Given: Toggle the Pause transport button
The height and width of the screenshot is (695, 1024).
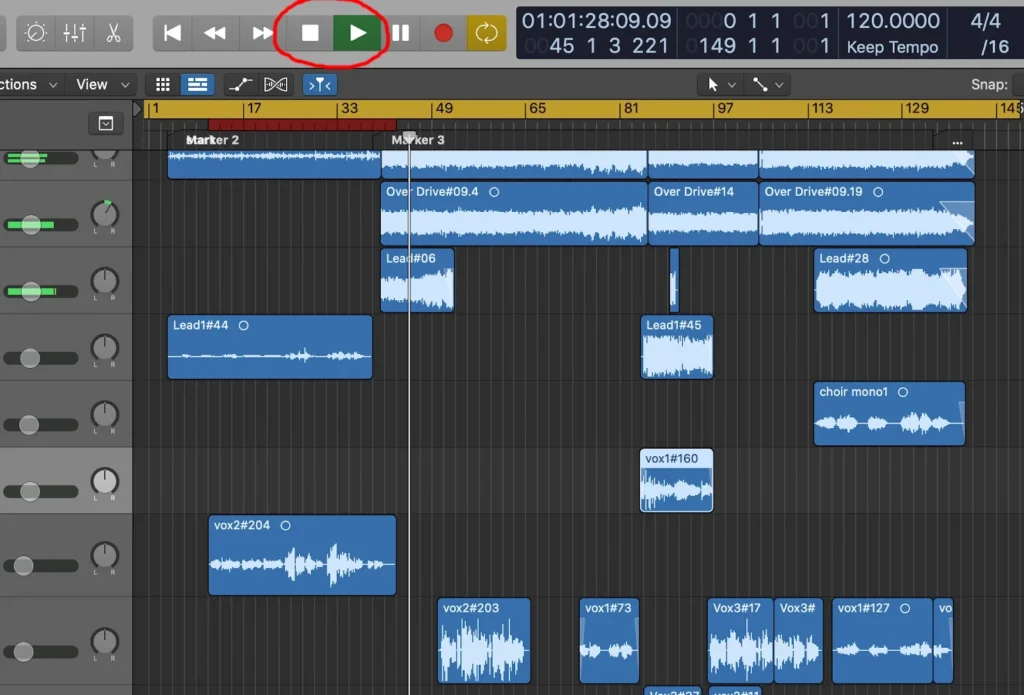Looking at the screenshot, I should [x=400, y=32].
